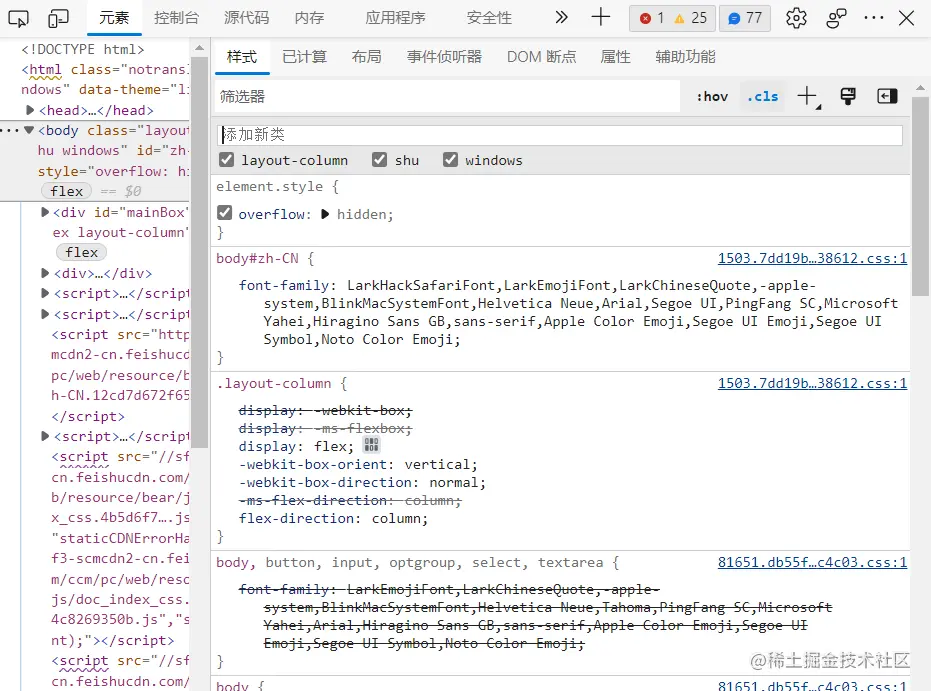
Task: Expand the head element node
Action: (30, 110)
